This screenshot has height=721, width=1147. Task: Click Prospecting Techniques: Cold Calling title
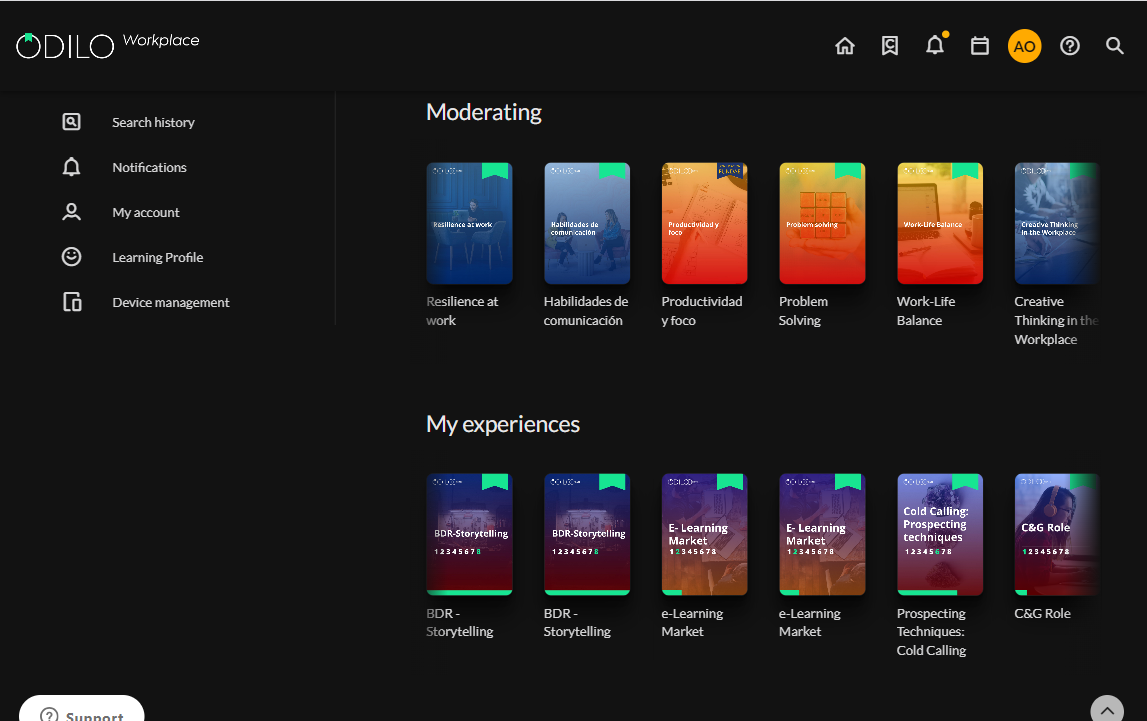tap(931, 632)
